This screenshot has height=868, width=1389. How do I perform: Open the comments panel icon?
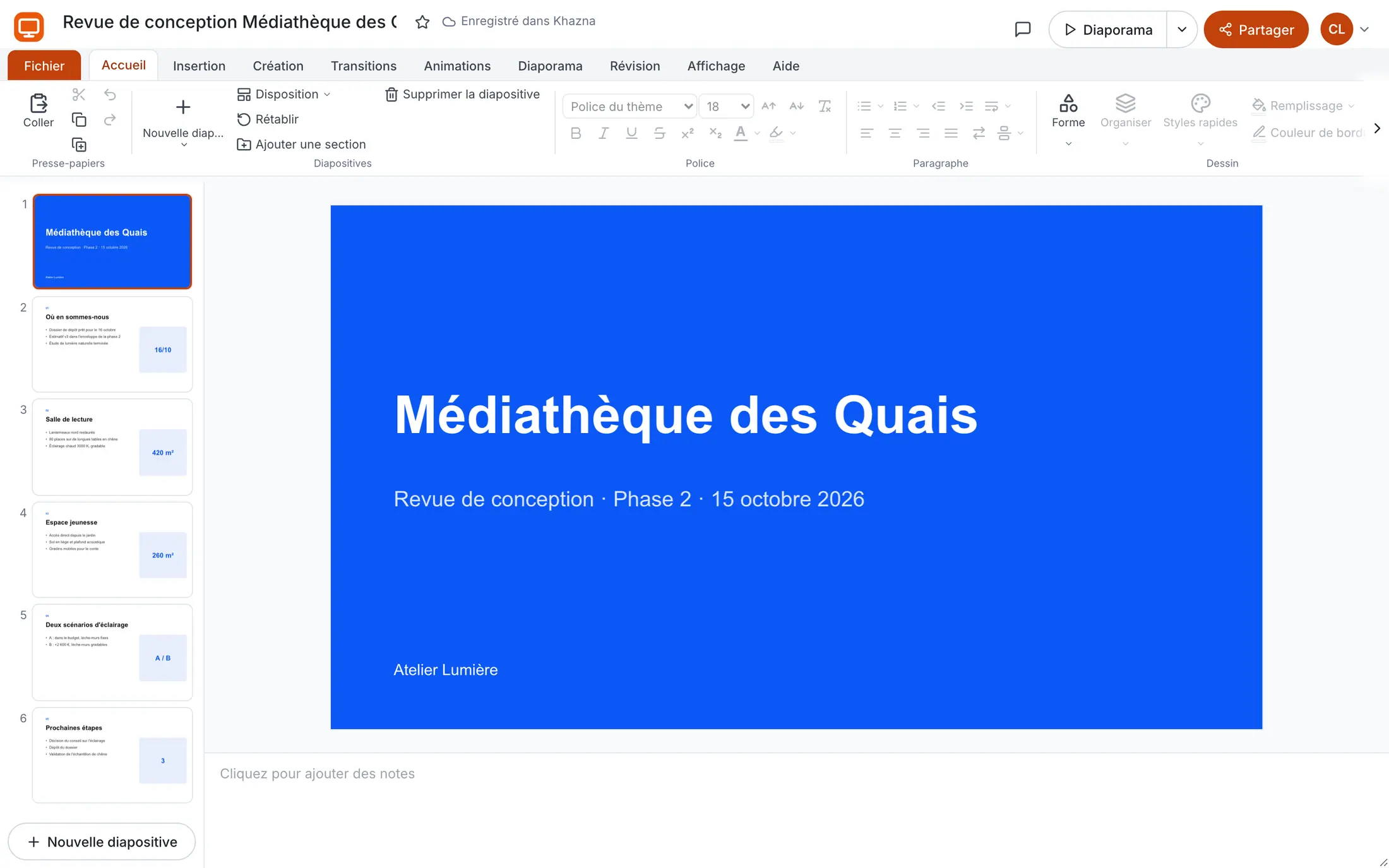[1023, 29]
